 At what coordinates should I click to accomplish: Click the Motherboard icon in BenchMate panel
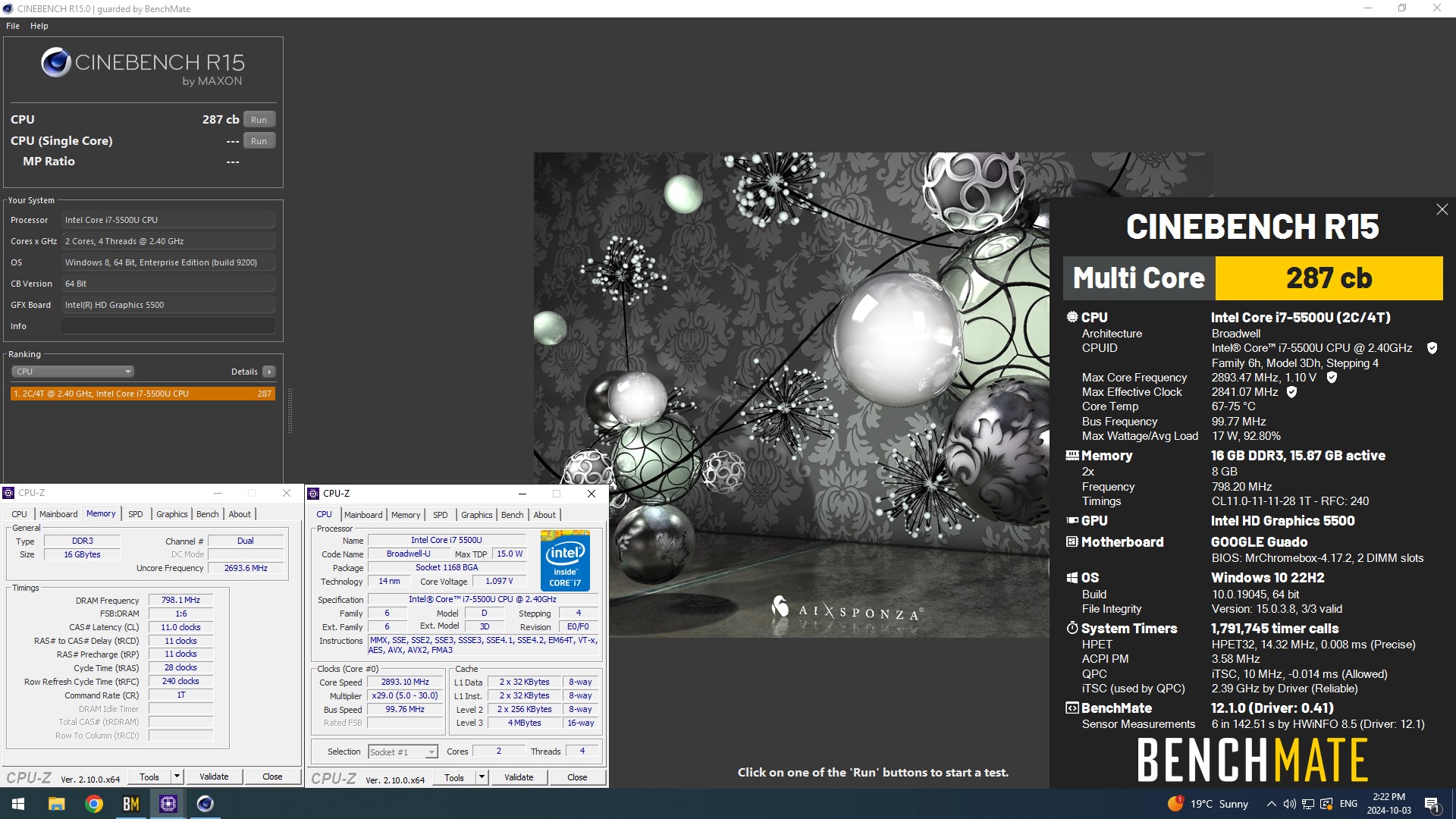1072,541
